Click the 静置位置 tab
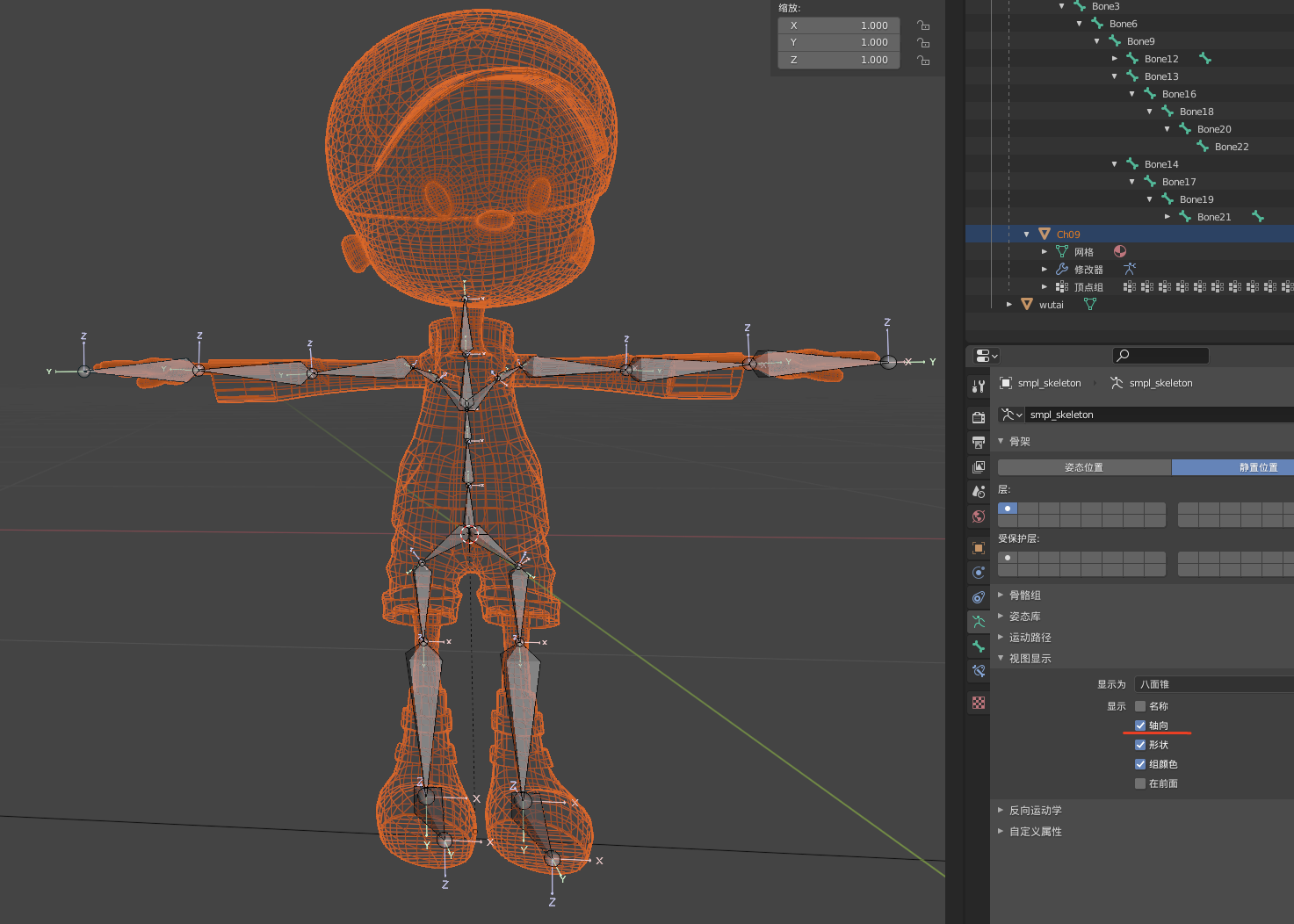The image size is (1294, 924). click(1259, 466)
